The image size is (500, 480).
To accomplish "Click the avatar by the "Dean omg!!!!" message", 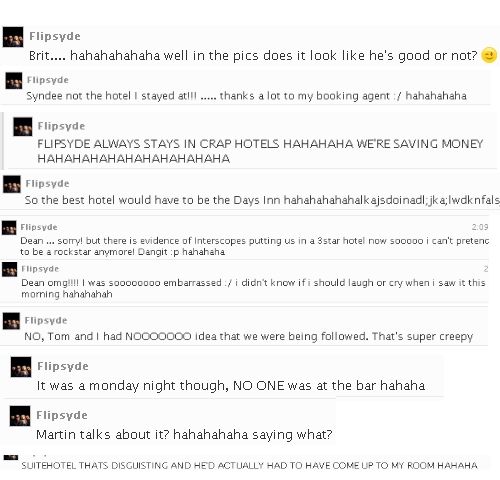I will point(9,269).
